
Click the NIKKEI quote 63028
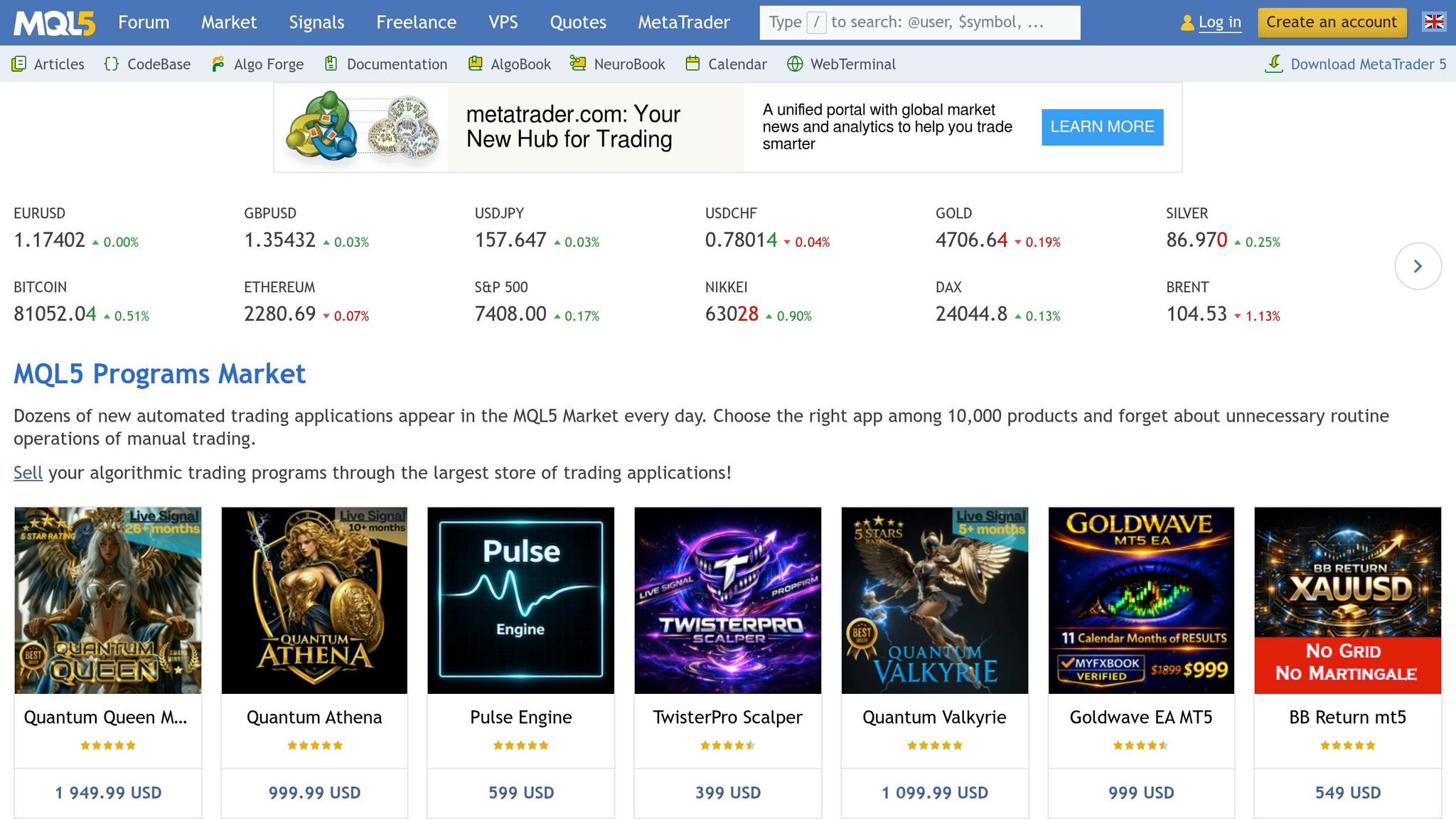[x=732, y=314]
